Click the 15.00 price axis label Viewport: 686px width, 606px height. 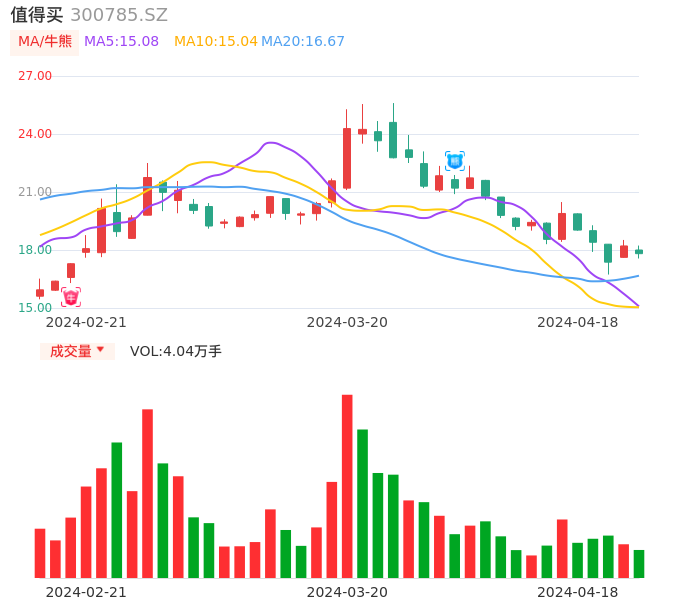35,308
